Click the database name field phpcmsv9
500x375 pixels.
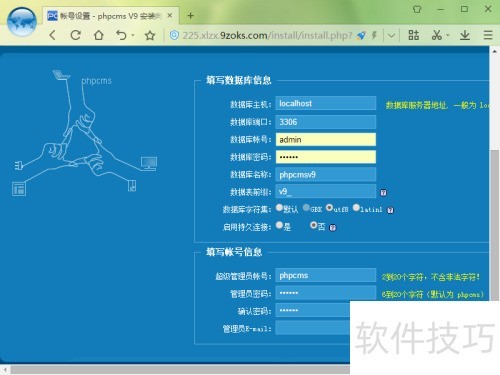(326, 174)
